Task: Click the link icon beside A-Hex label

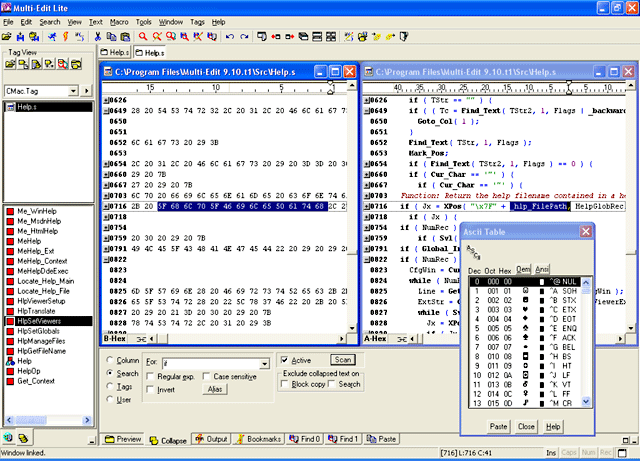Action: (x=402, y=339)
